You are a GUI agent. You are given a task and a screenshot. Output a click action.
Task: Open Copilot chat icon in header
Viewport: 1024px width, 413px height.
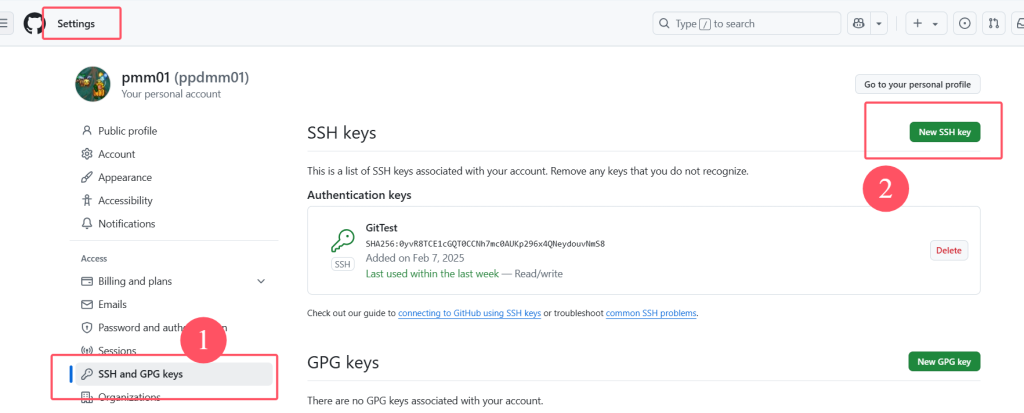pos(858,23)
